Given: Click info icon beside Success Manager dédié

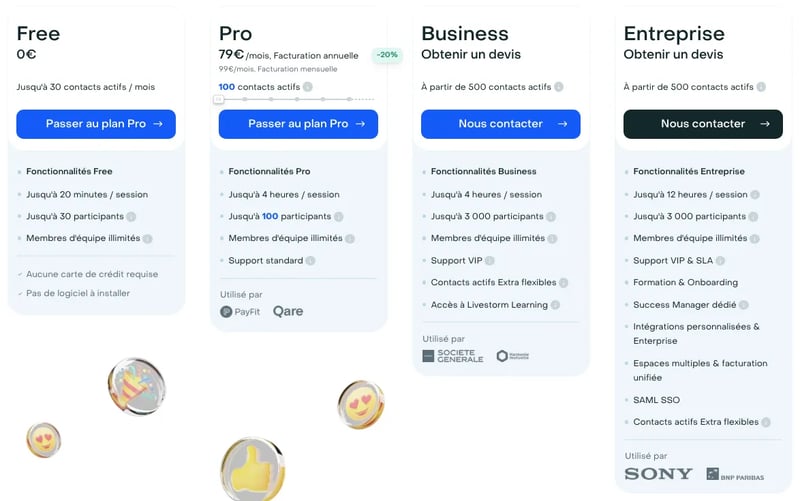Looking at the screenshot, I should pos(743,305).
